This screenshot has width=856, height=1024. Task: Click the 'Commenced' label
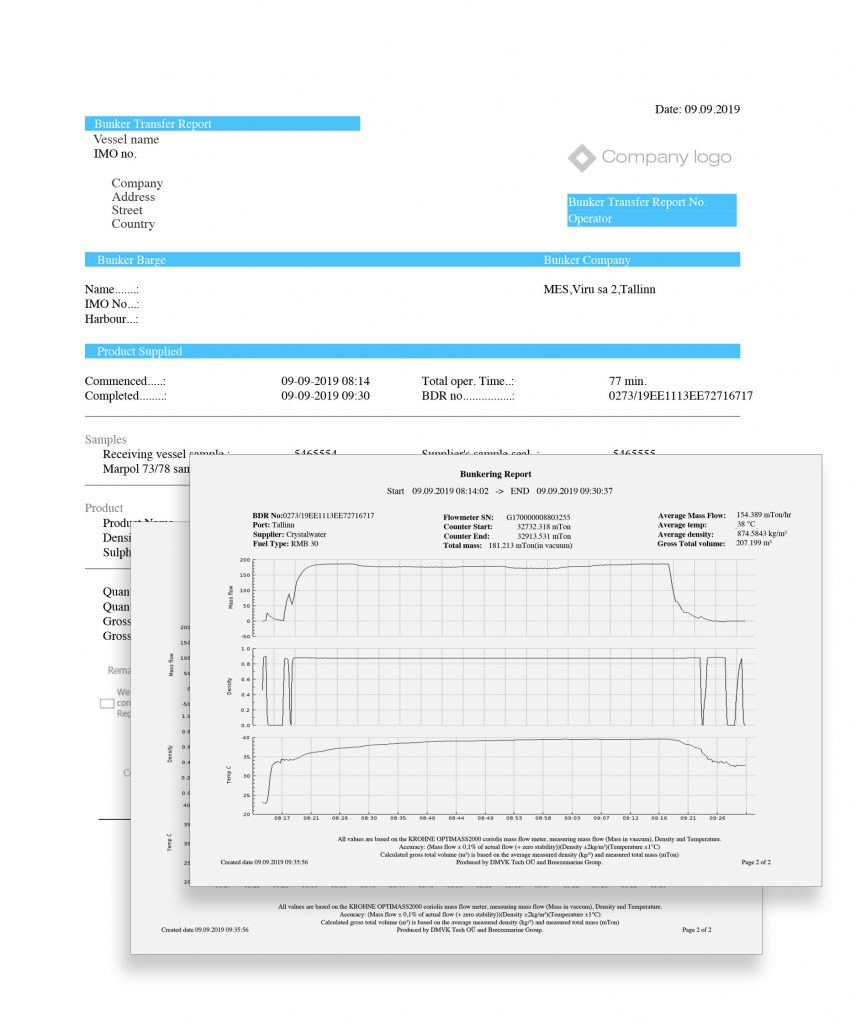click(125, 381)
